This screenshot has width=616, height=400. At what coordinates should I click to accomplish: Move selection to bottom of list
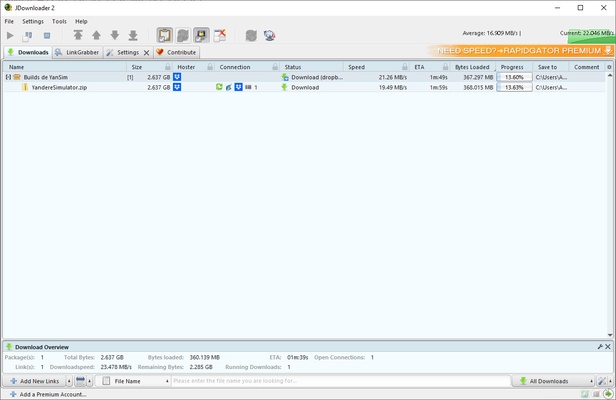(133, 35)
